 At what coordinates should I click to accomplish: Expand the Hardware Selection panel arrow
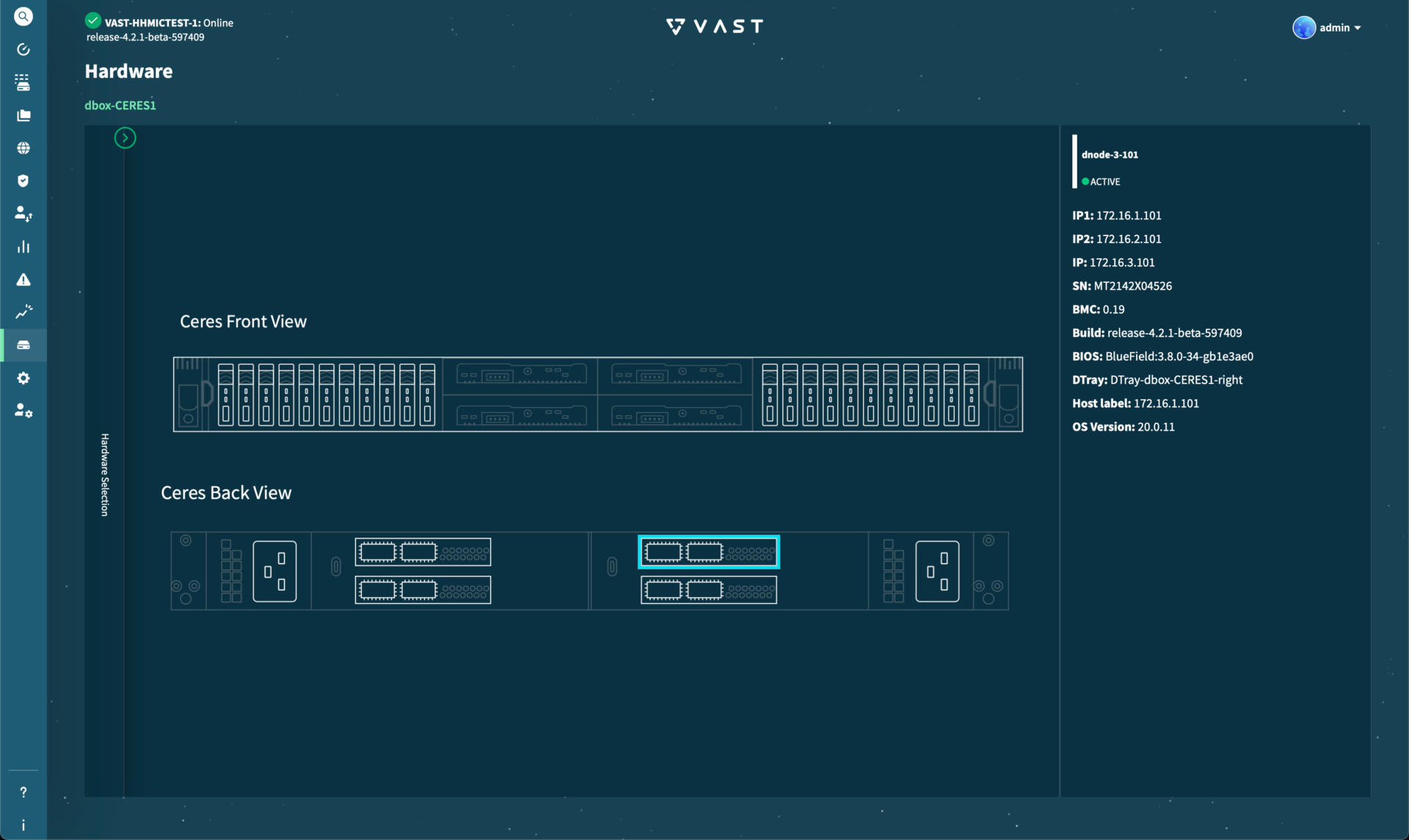click(x=125, y=138)
